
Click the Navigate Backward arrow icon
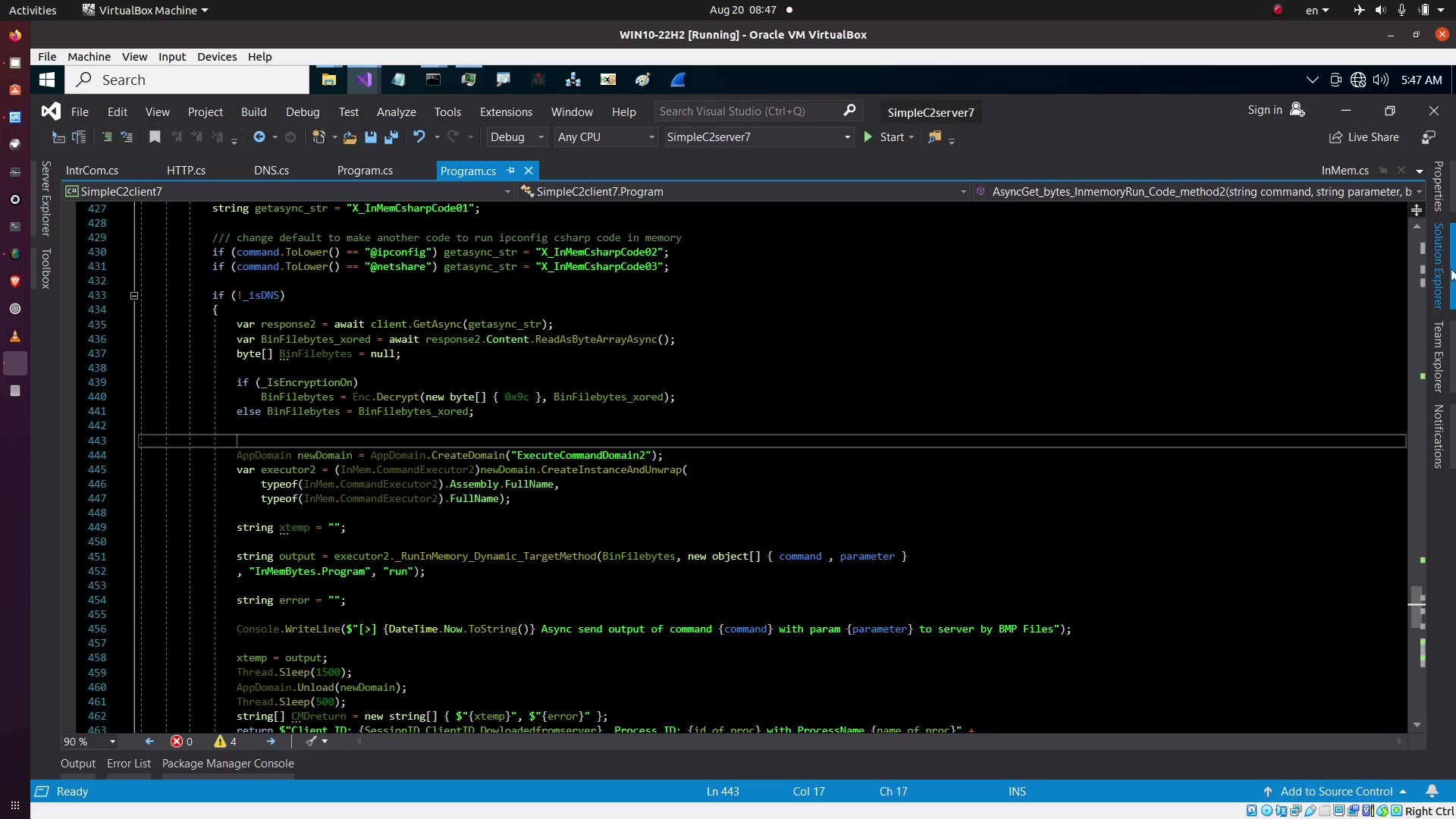259,136
